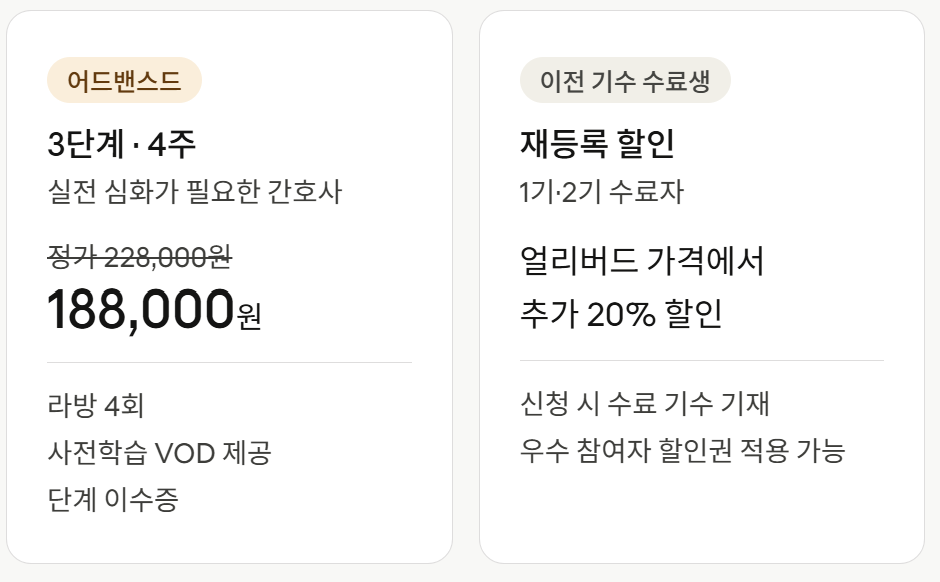Screen dimensions: 940x582
Task: Click the 추가 20% 할인 text
Action: click(x=621, y=314)
